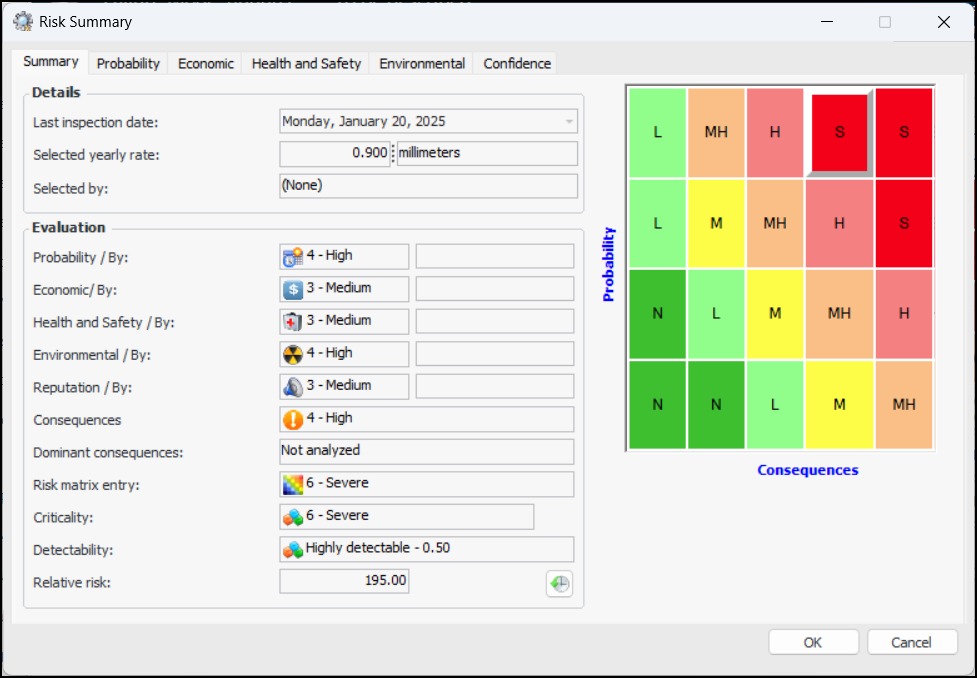Screen dimensions: 977x678
Task: Click the Health and Safety medical icon
Action: [293, 321]
